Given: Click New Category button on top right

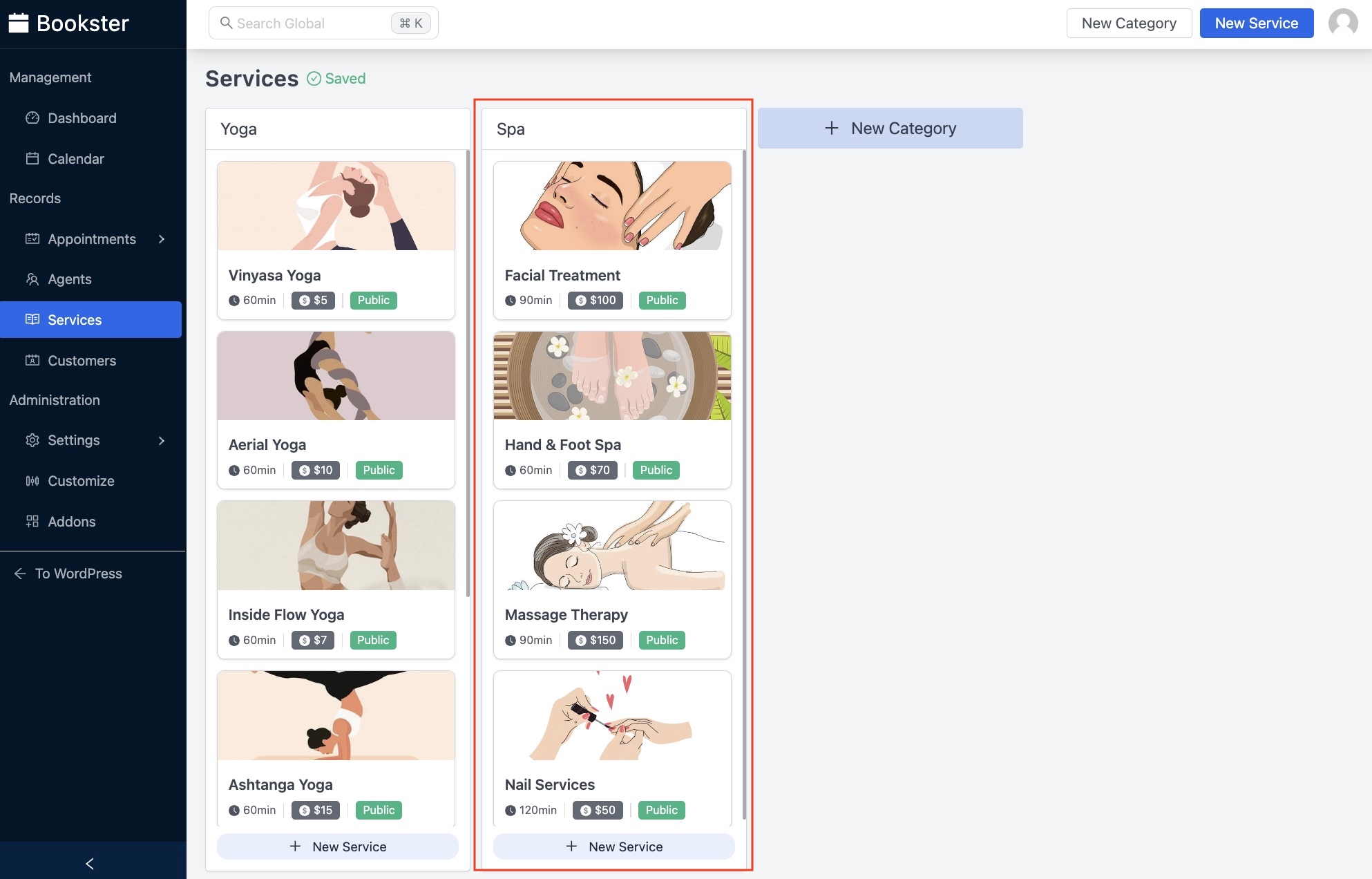Looking at the screenshot, I should [1129, 23].
